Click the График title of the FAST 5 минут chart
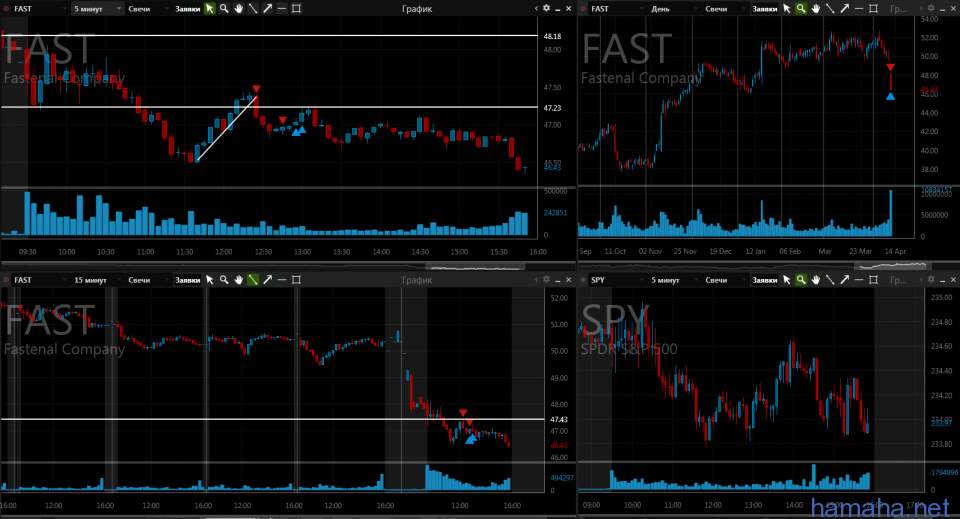 (x=417, y=9)
